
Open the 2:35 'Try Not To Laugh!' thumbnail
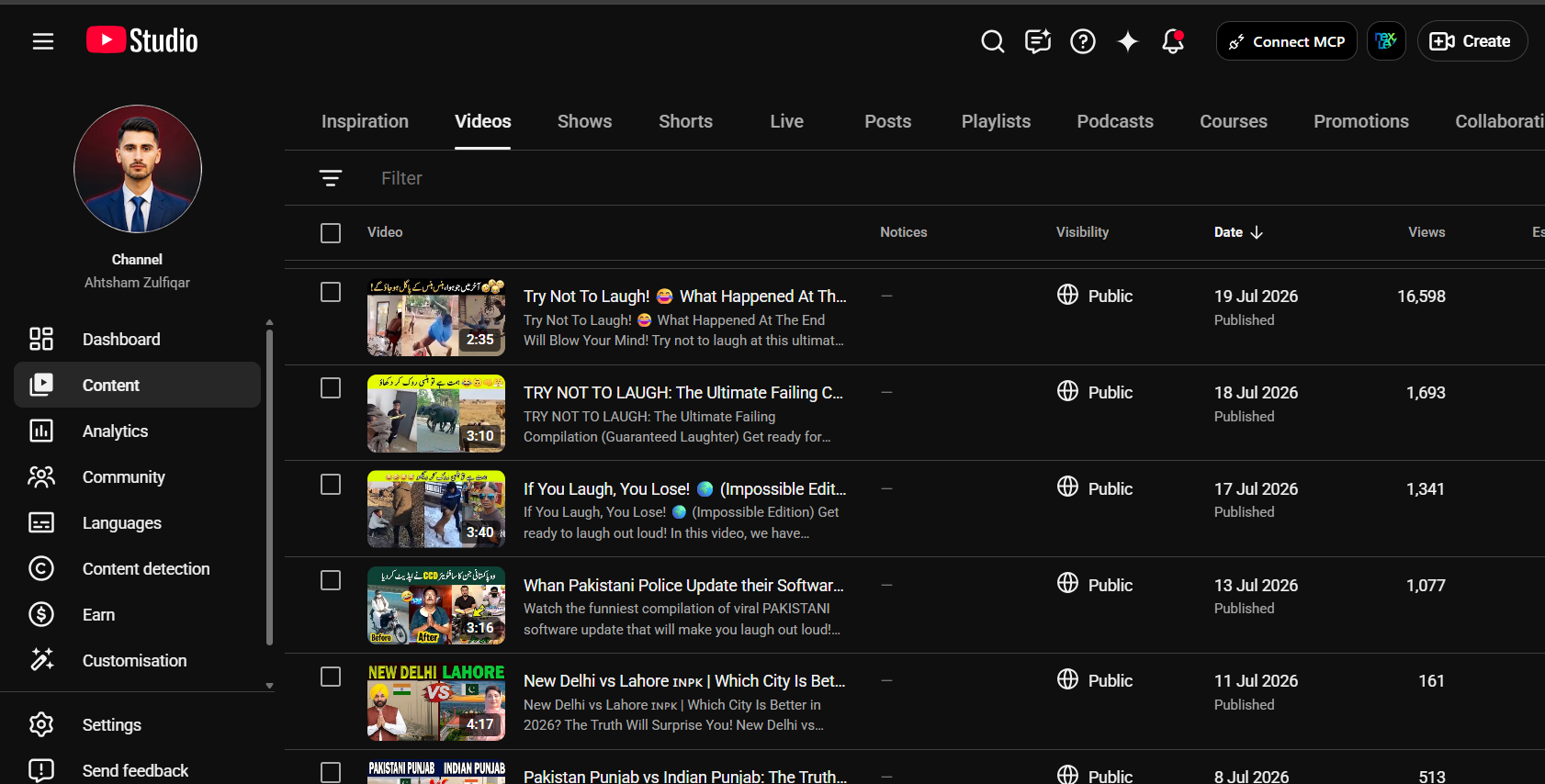(x=436, y=318)
